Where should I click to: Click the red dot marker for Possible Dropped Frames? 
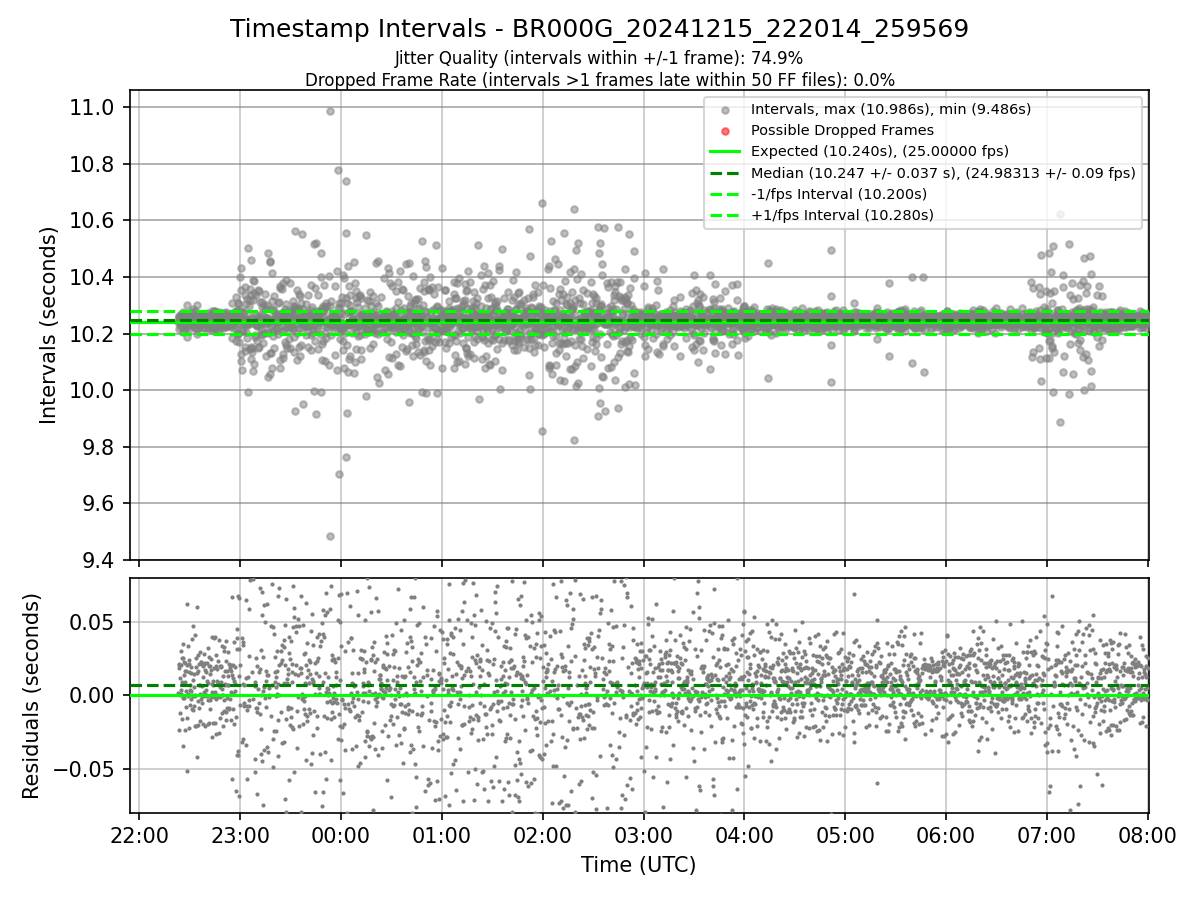tap(725, 130)
